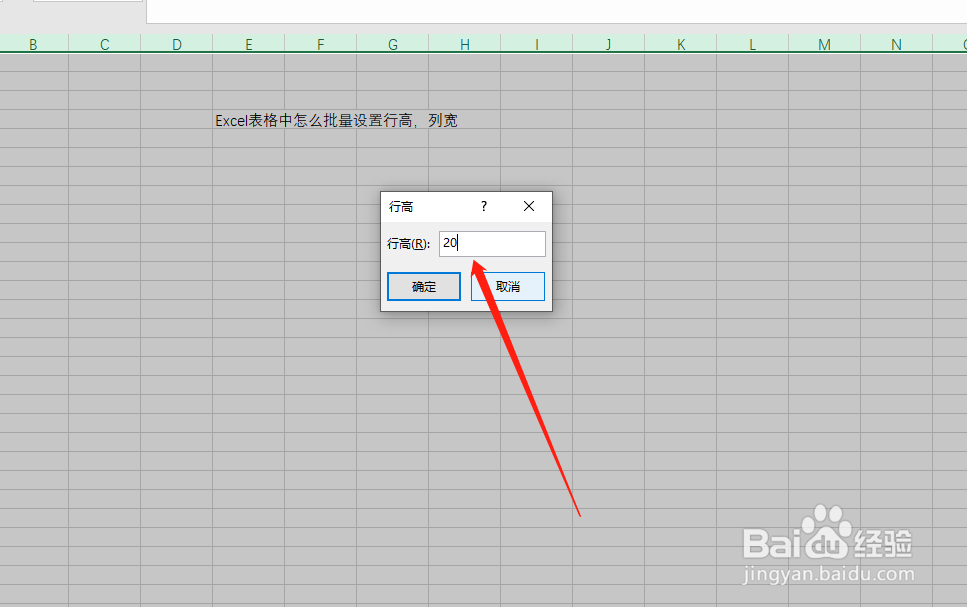Screen dimensions: 967x607
Task: Click the 确定 button in row height dialog
Action: (x=424, y=286)
